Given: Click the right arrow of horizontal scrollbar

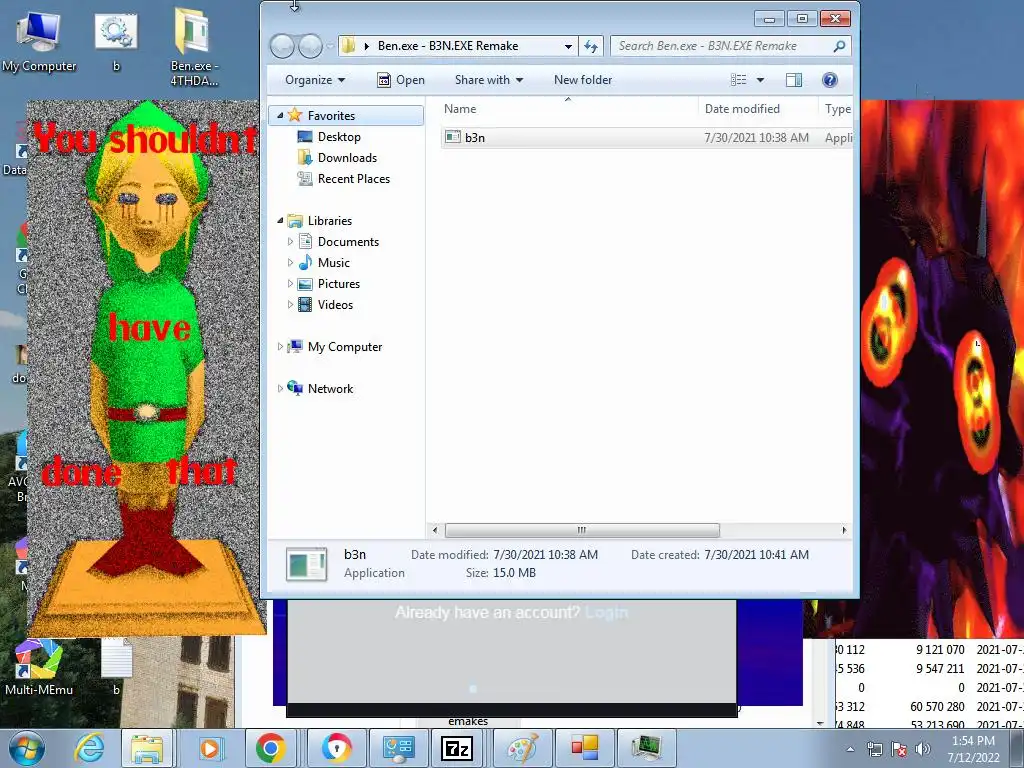Looking at the screenshot, I should (844, 530).
